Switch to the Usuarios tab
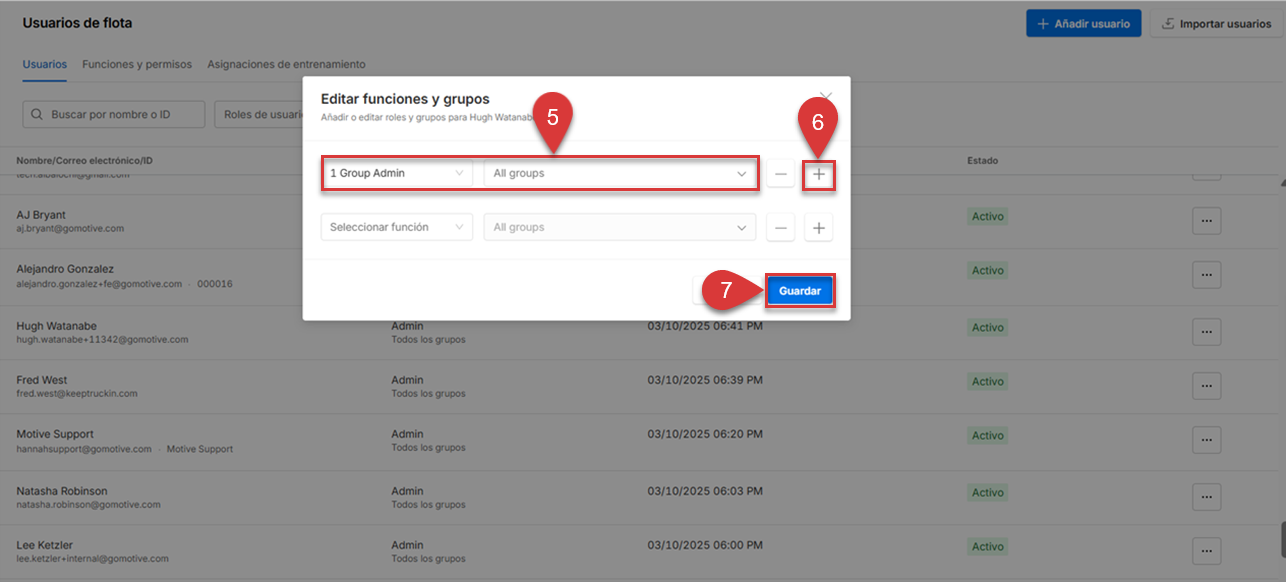The image size is (1286, 582). coord(45,64)
